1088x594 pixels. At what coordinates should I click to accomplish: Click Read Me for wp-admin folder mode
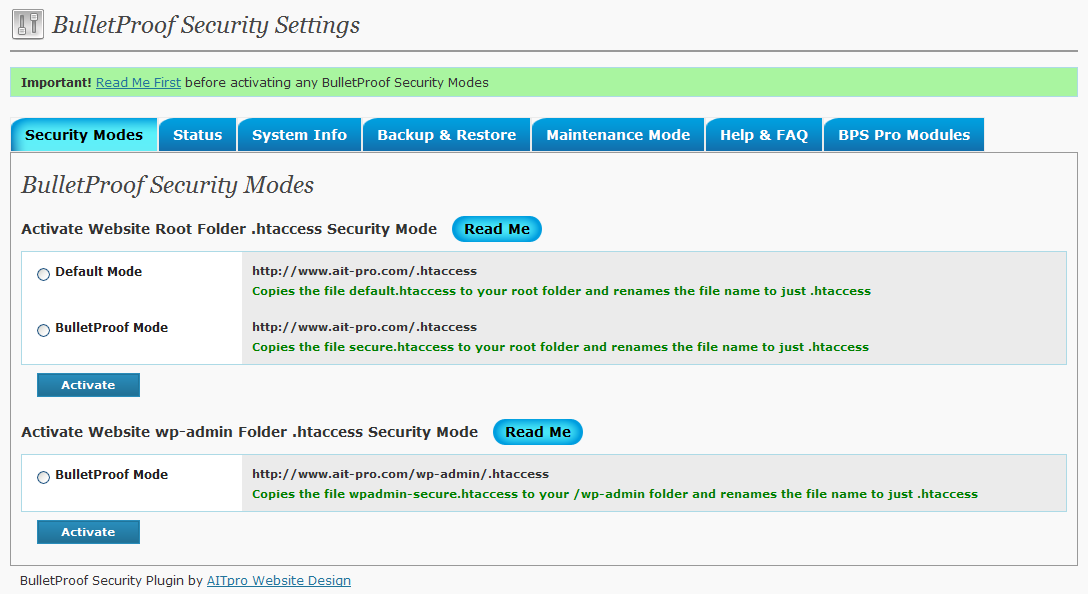click(x=538, y=432)
